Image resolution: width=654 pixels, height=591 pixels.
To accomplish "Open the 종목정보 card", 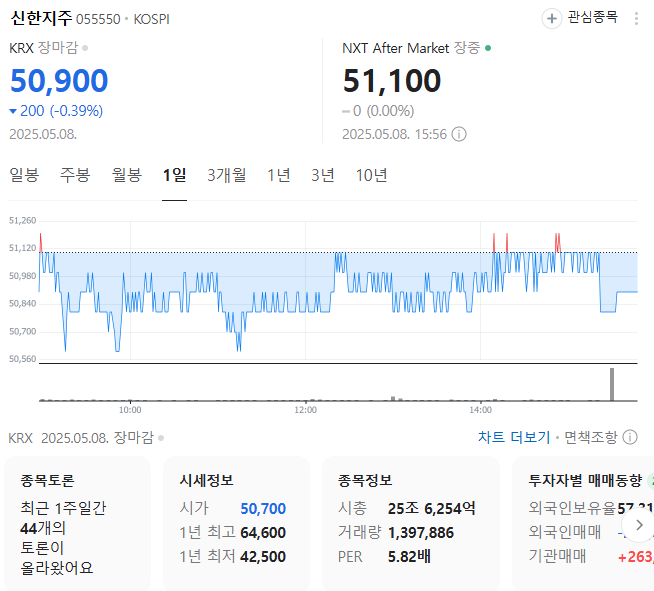I will pos(411,523).
